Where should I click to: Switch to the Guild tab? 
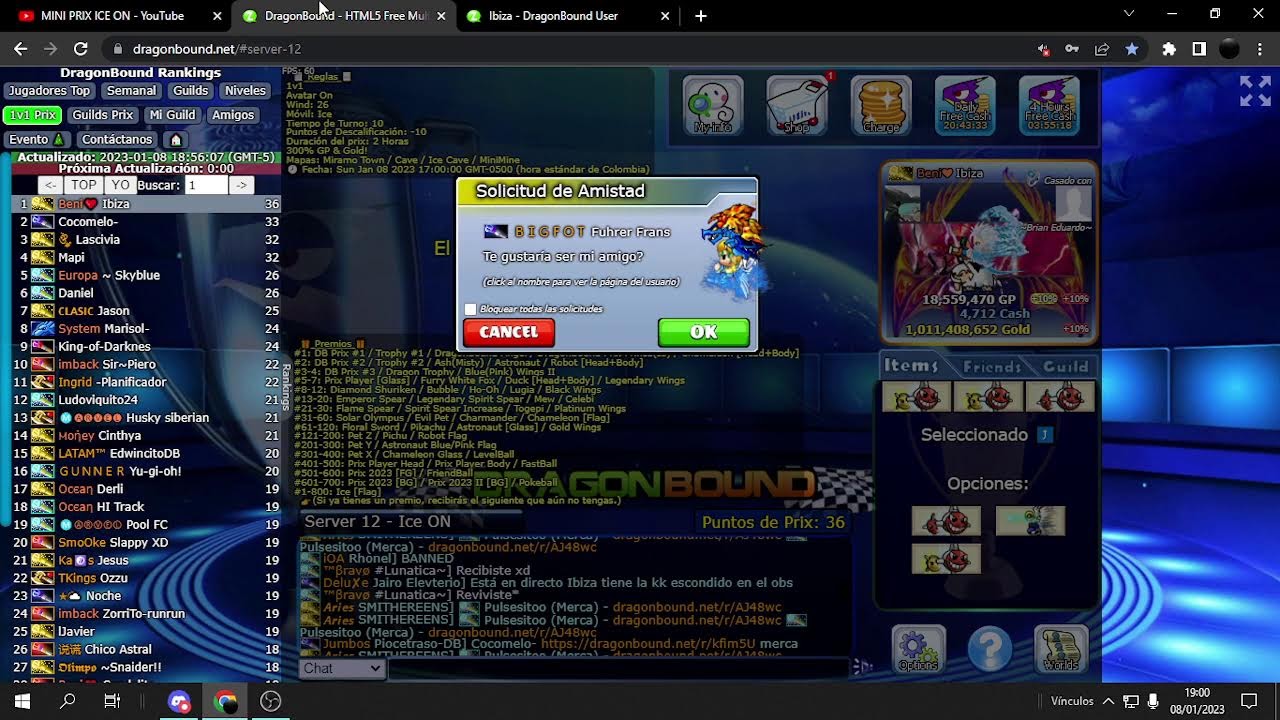pos(1066,366)
